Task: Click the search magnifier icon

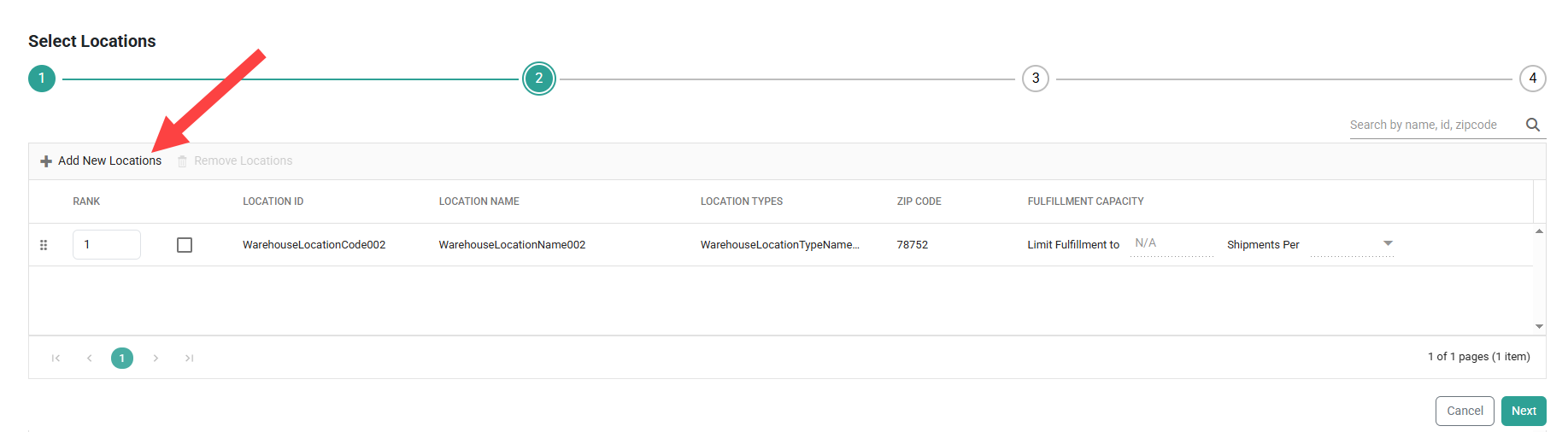Action: pos(1533,125)
